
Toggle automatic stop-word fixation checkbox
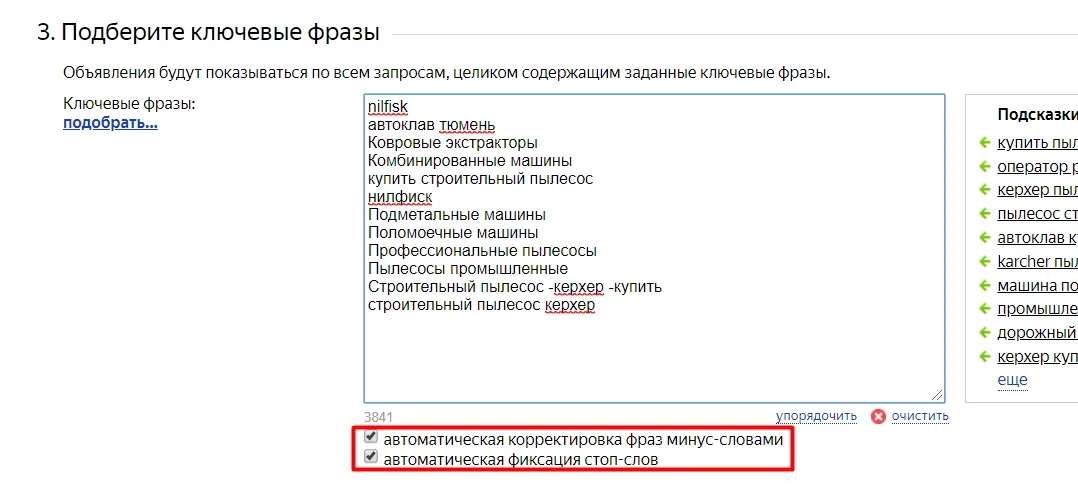pos(371,457)
